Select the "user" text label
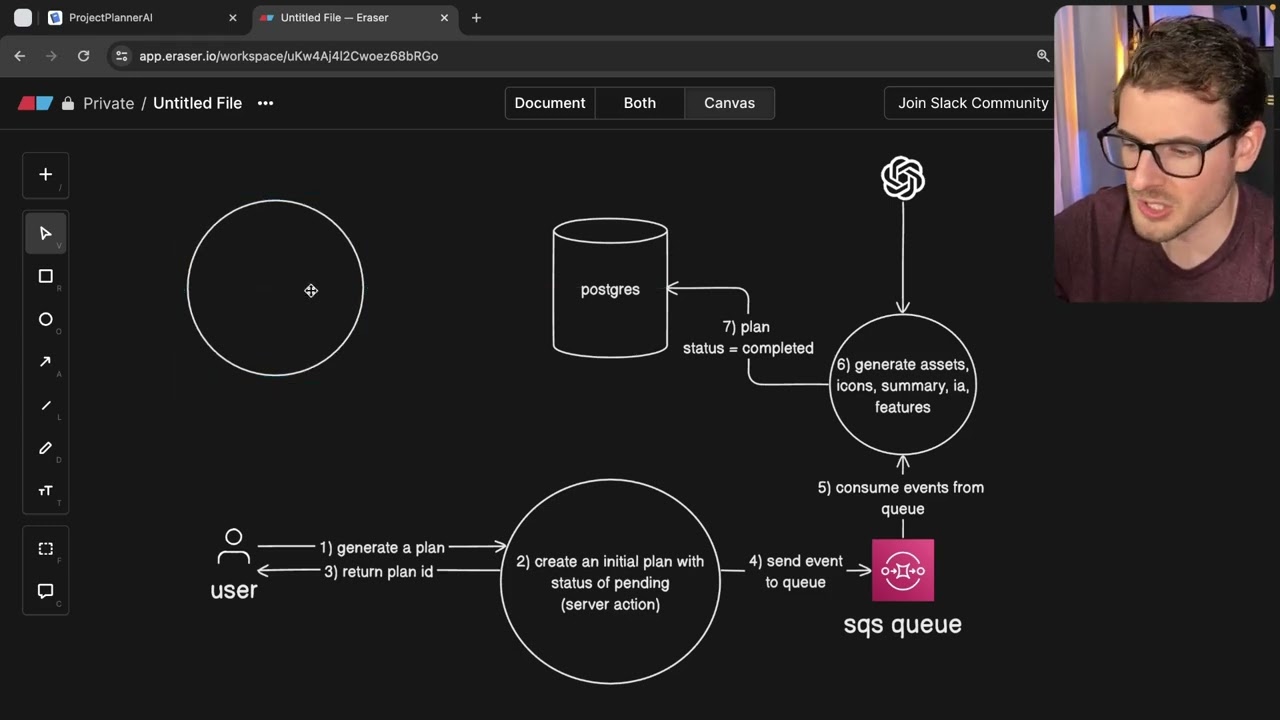The image size is (1280, 720). (x=234, y=590)
